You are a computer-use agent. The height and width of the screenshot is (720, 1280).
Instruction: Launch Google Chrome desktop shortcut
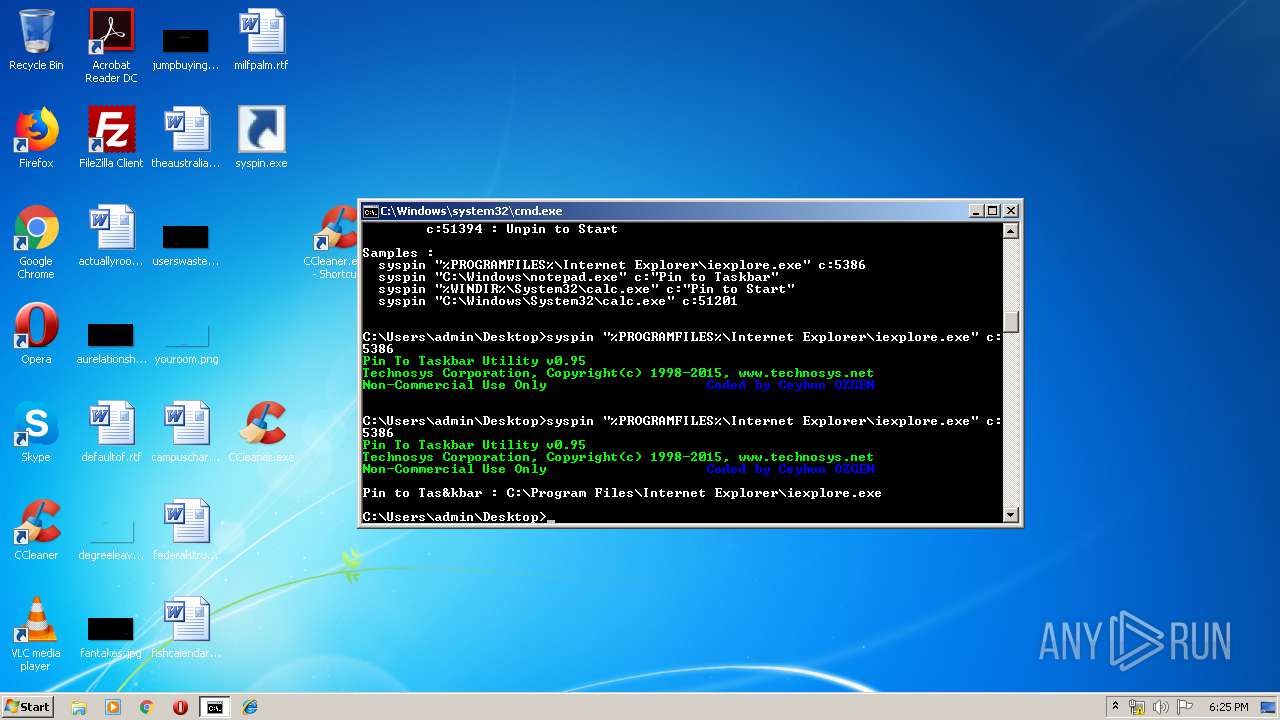[36, 242]
